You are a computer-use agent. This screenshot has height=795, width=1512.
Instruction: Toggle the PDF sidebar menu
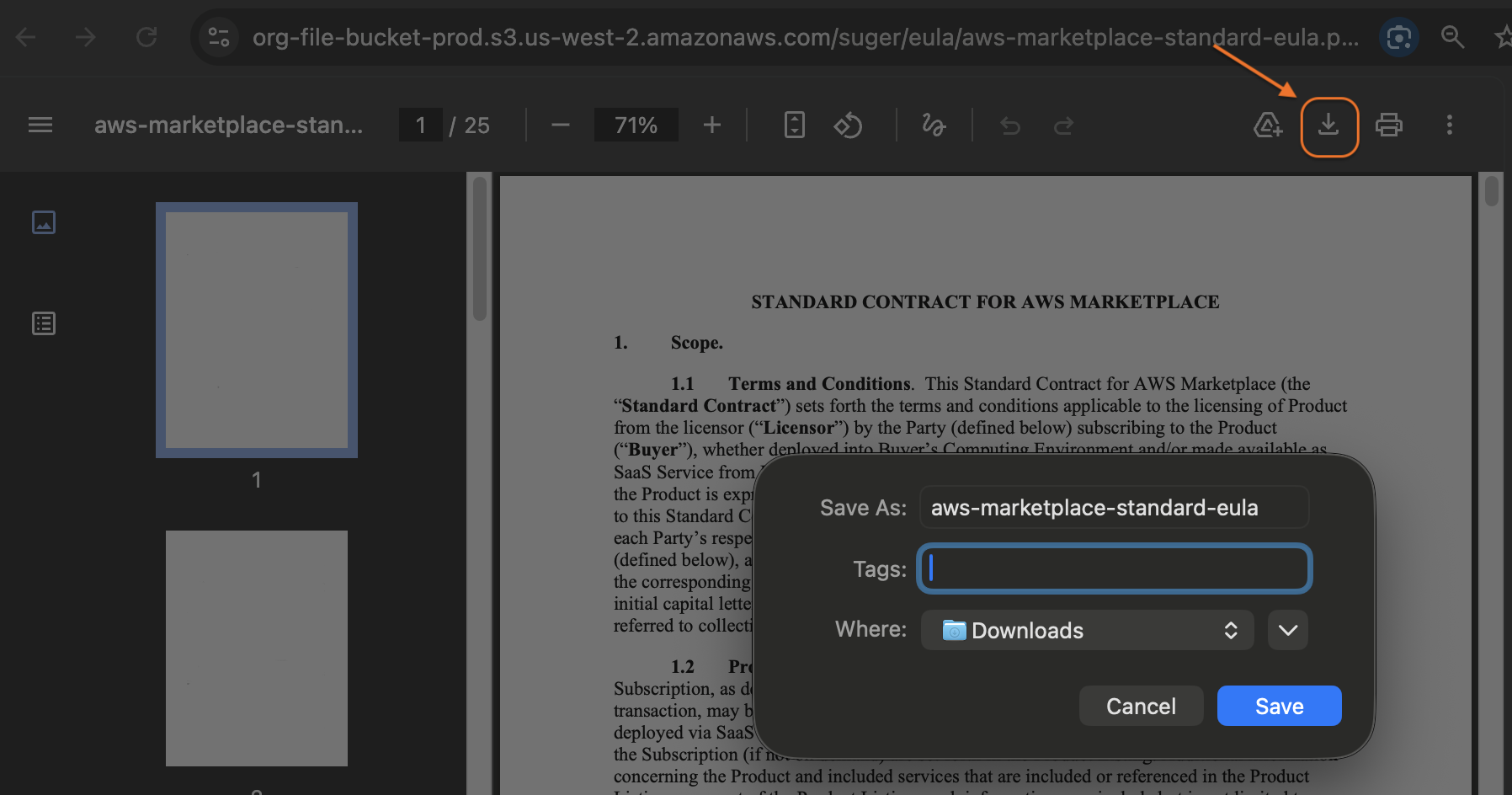40,125
